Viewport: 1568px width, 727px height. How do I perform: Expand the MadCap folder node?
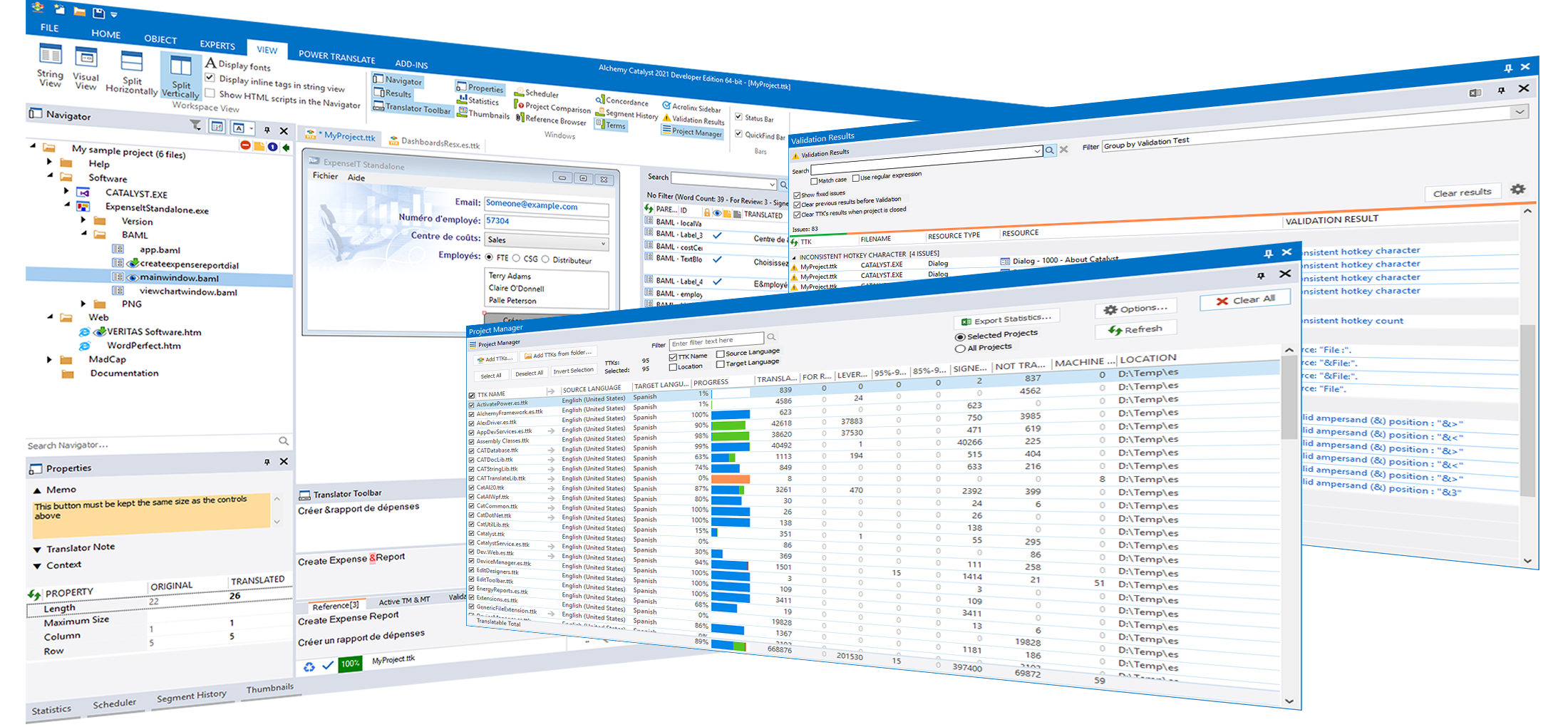coord(49,360)
